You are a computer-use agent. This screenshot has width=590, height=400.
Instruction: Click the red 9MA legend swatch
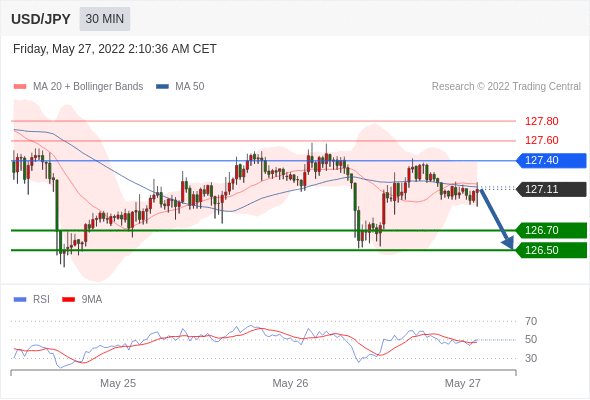68,300
